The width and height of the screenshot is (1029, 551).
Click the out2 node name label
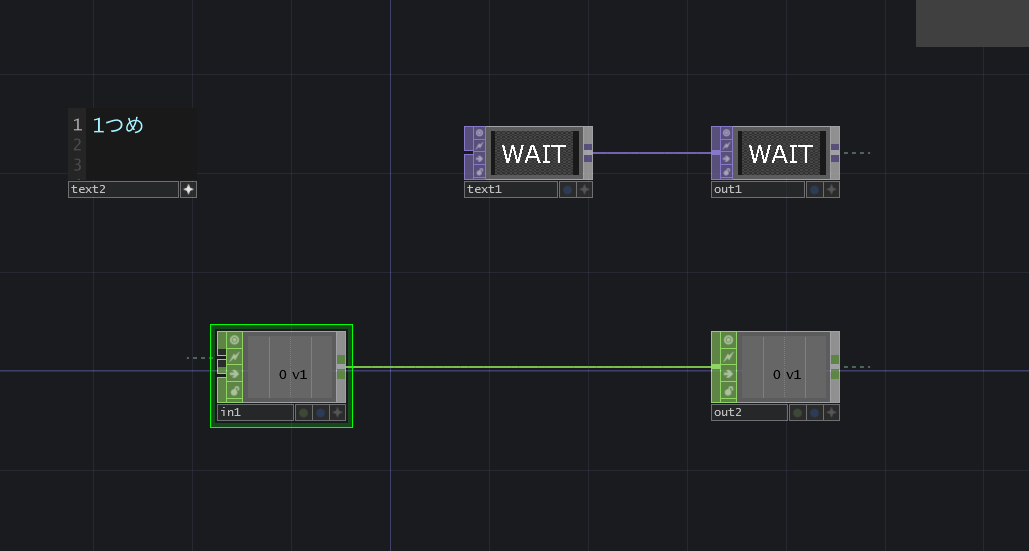tap(749, 412)
